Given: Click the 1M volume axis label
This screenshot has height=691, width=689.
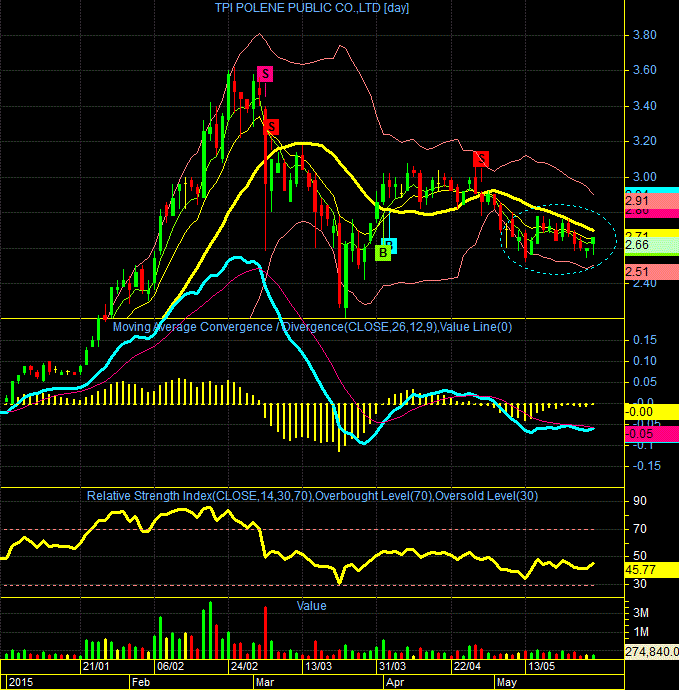Looking at the screenshot, I should 641,632.
